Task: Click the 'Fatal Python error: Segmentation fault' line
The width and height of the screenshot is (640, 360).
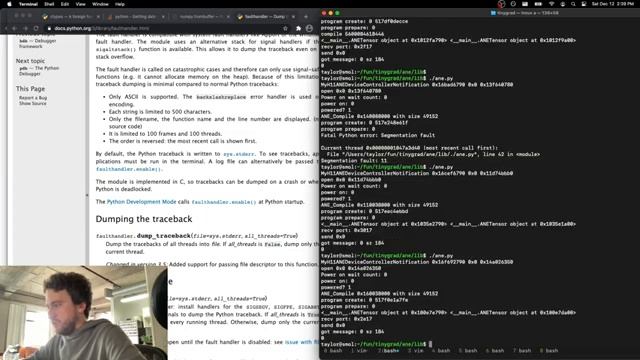Action: [378, 136]
